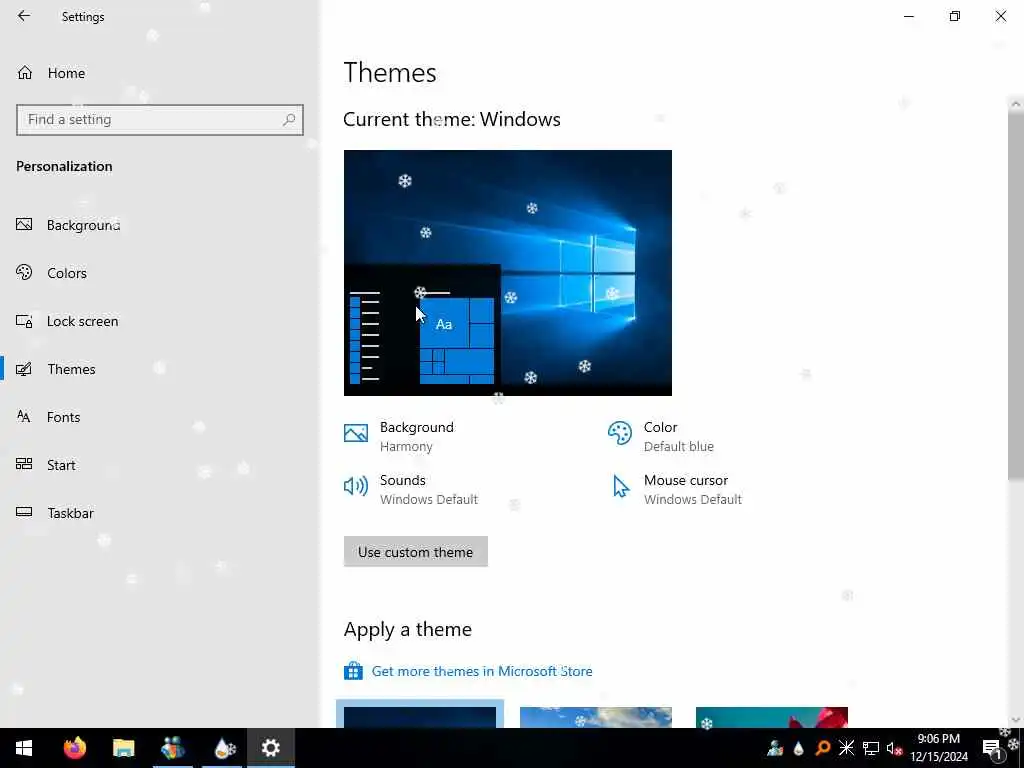Click the orange magnifier tray icon
The image size is (1024, 768).
pyautogui.click(x=823, y=748)
